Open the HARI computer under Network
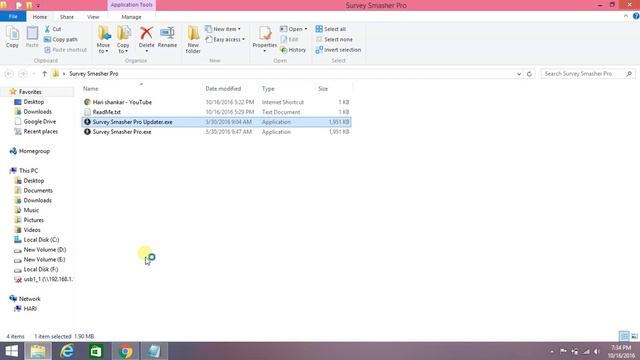This screenshot has height=360, width=640. (x=30, y=309)
